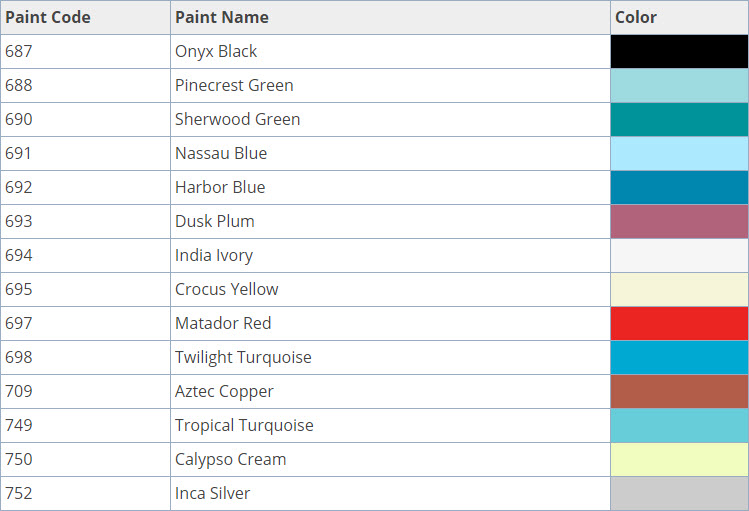This screenshot has height=511, width=749.
Task: Select the paint code 687 cell
Action: (x=18, y=52)
